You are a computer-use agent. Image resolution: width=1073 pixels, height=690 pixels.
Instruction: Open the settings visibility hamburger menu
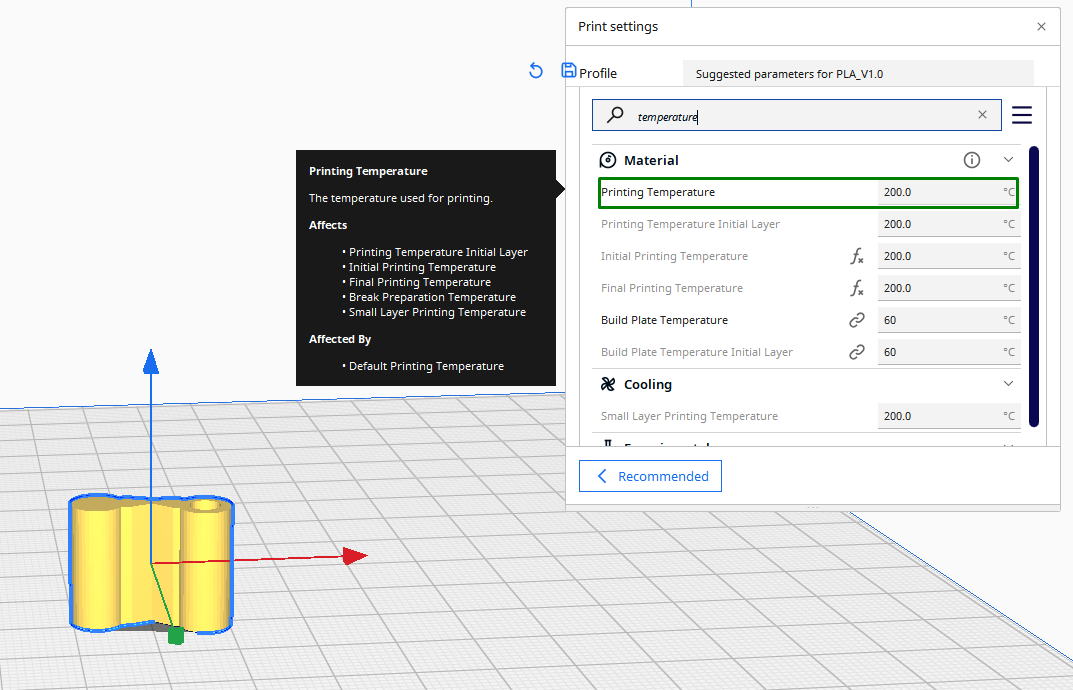[1022, 115]
